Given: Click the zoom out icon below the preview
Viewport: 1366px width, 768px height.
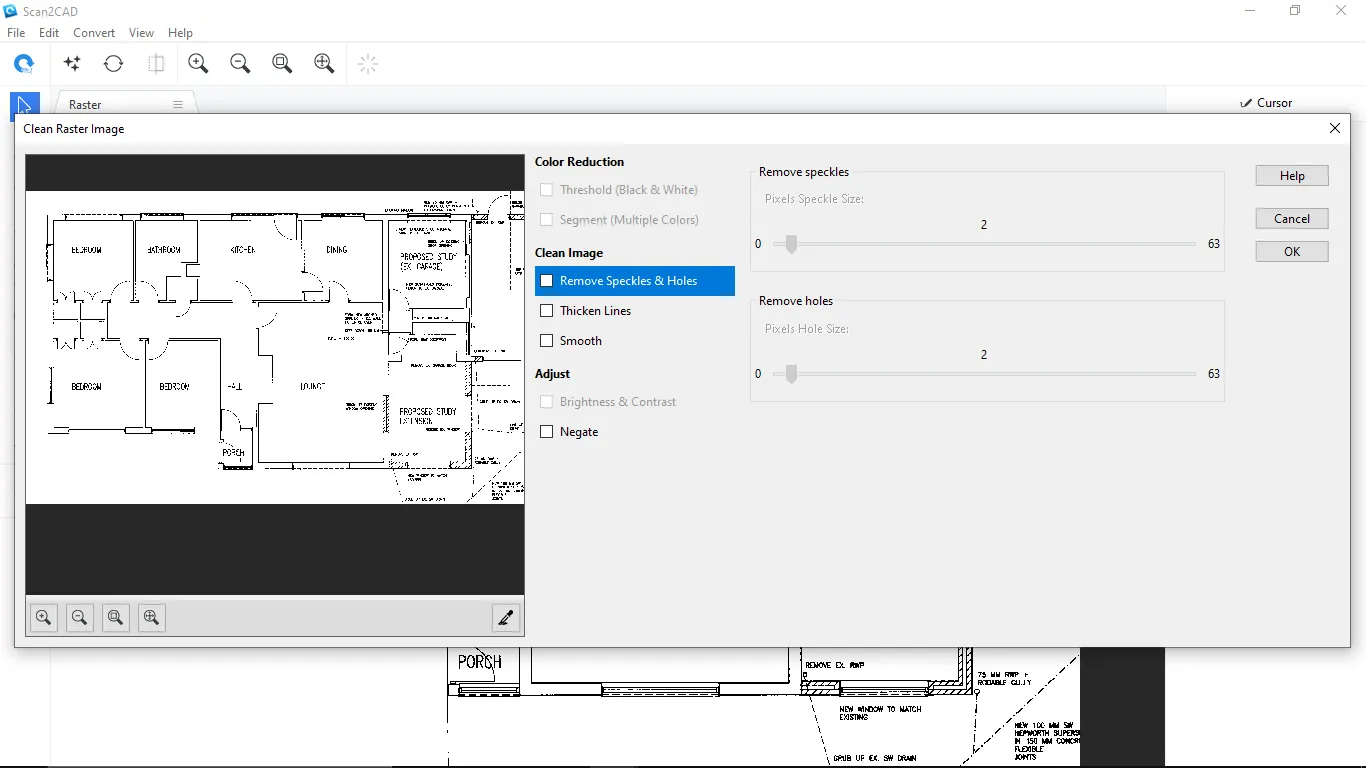Looking at the screenshot, I should click(x=80, y=618).
